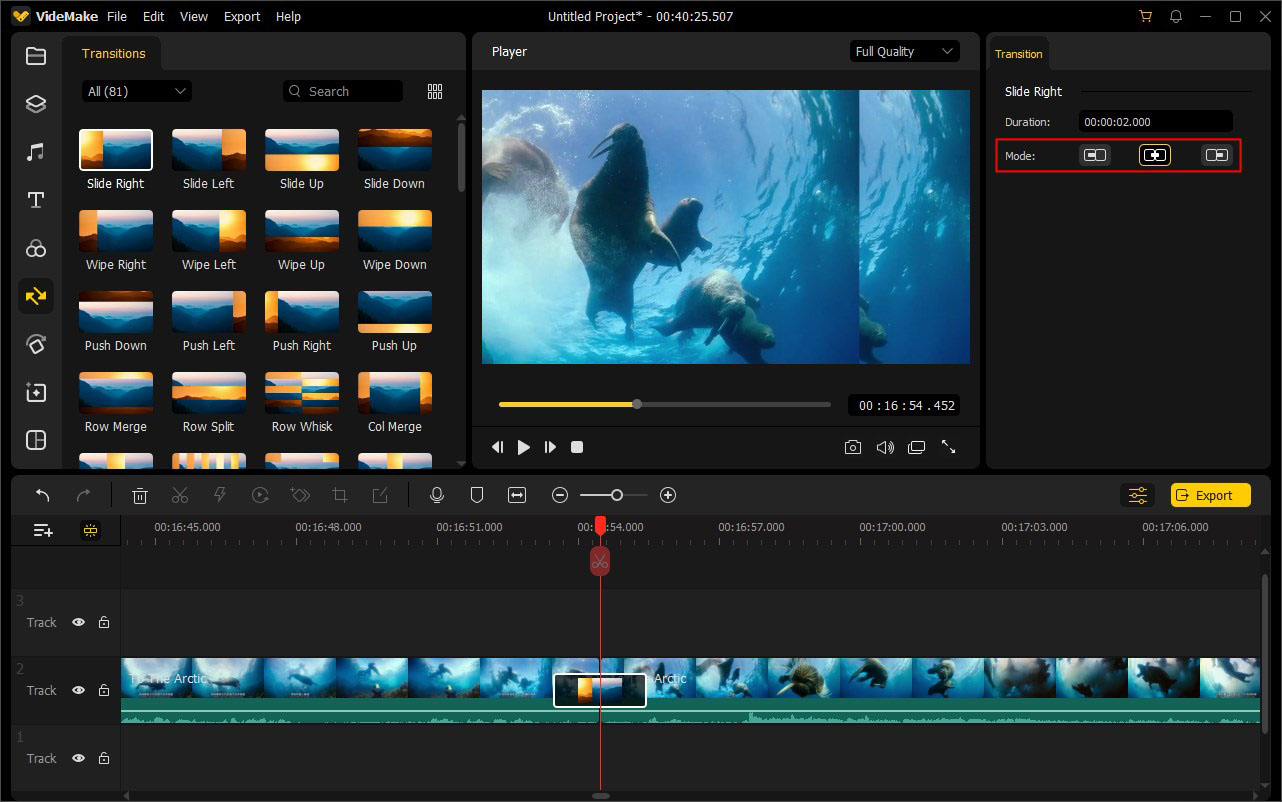The height and width of the screenshot is (802, 1282).
Task: Expand the Full Quality dropdown
Action: pos(904,52)
